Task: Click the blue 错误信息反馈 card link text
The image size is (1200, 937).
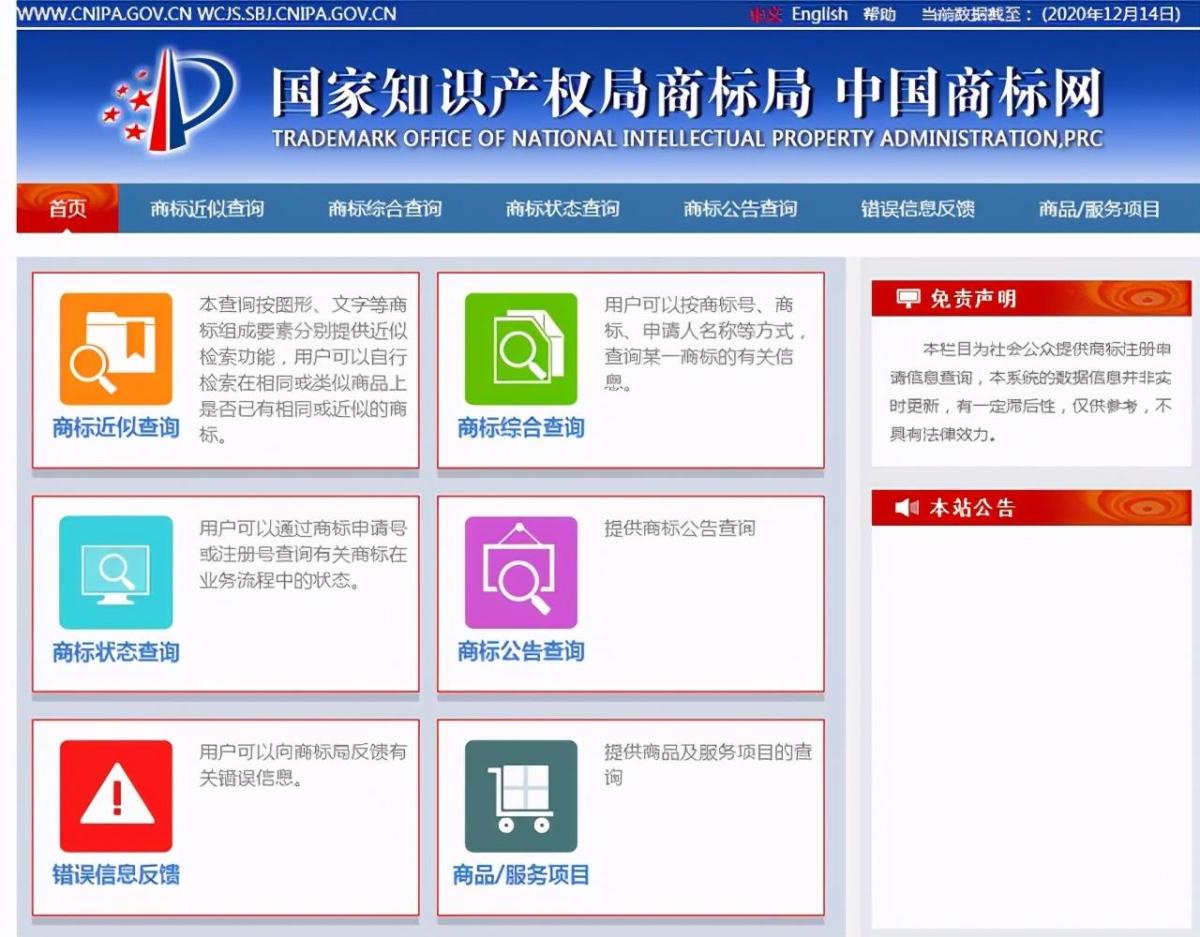Action: point(116,874)
